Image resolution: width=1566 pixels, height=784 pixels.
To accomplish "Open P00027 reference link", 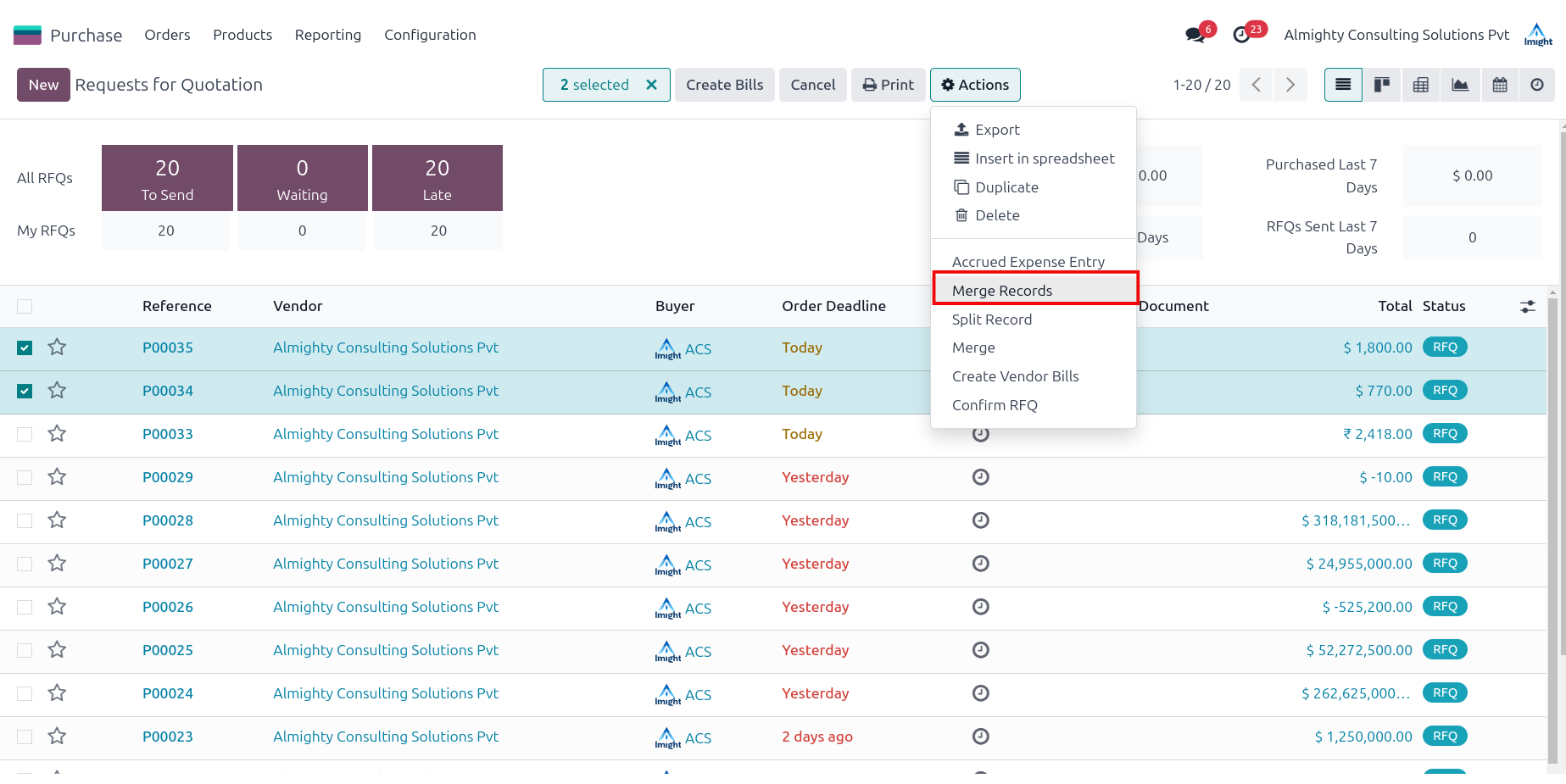I will (168, 564).
